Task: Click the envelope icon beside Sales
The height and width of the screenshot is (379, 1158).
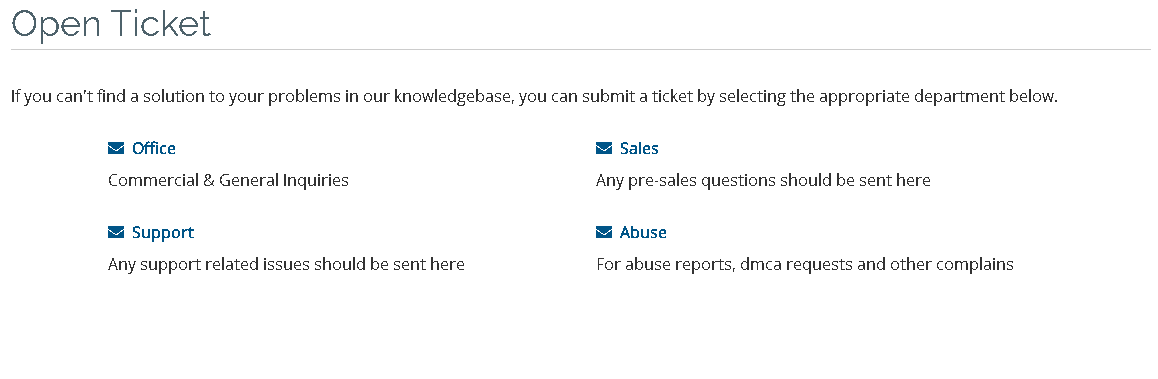Action: tap(604, 148)
